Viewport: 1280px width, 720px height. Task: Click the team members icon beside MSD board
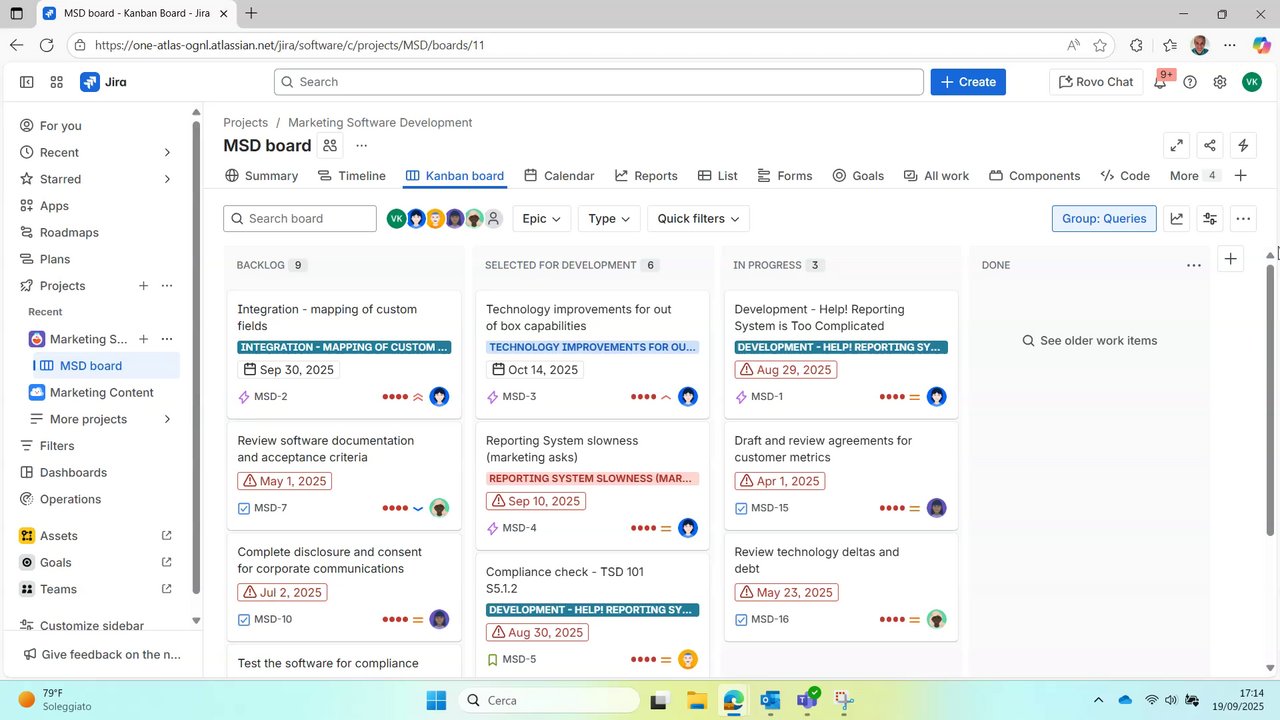(x=330, y=145)
